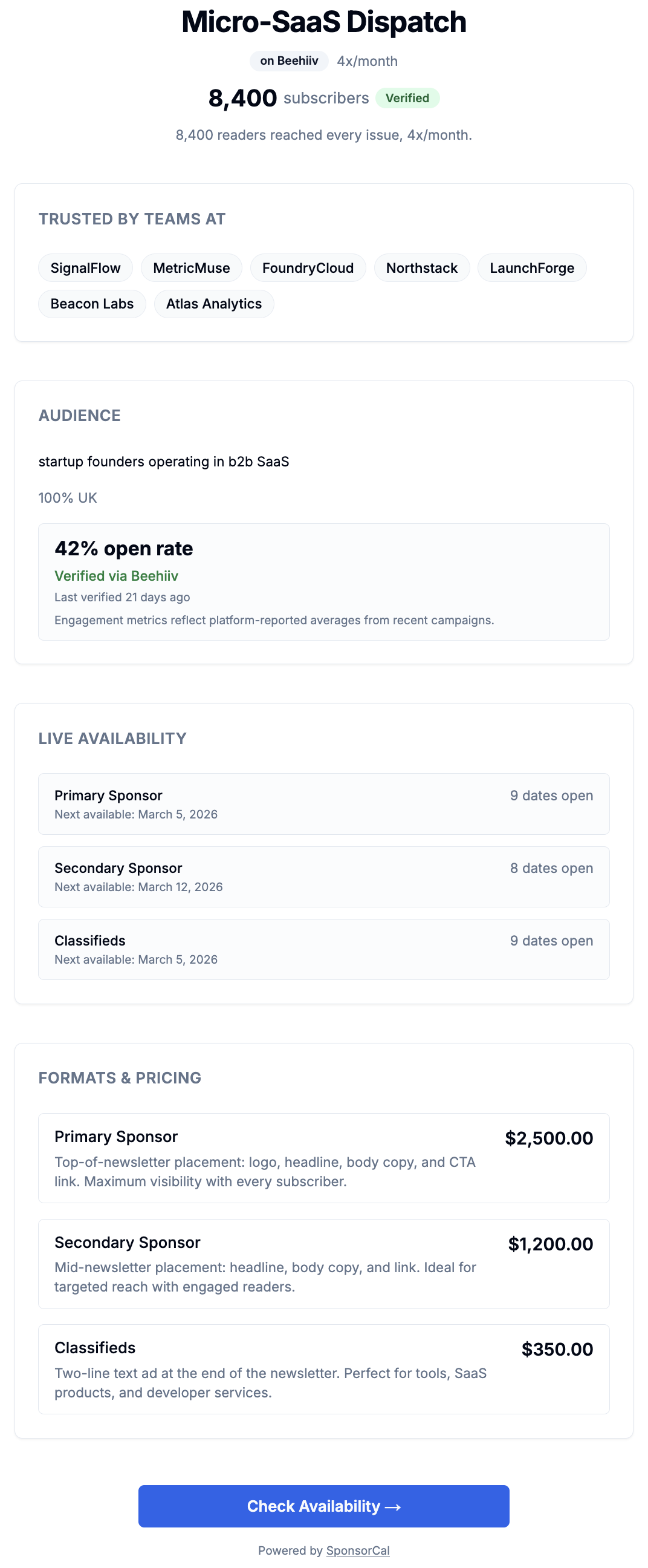Expand the Secondary Sponsor availability entry
648x1568 pixels.
click(323, 877)
